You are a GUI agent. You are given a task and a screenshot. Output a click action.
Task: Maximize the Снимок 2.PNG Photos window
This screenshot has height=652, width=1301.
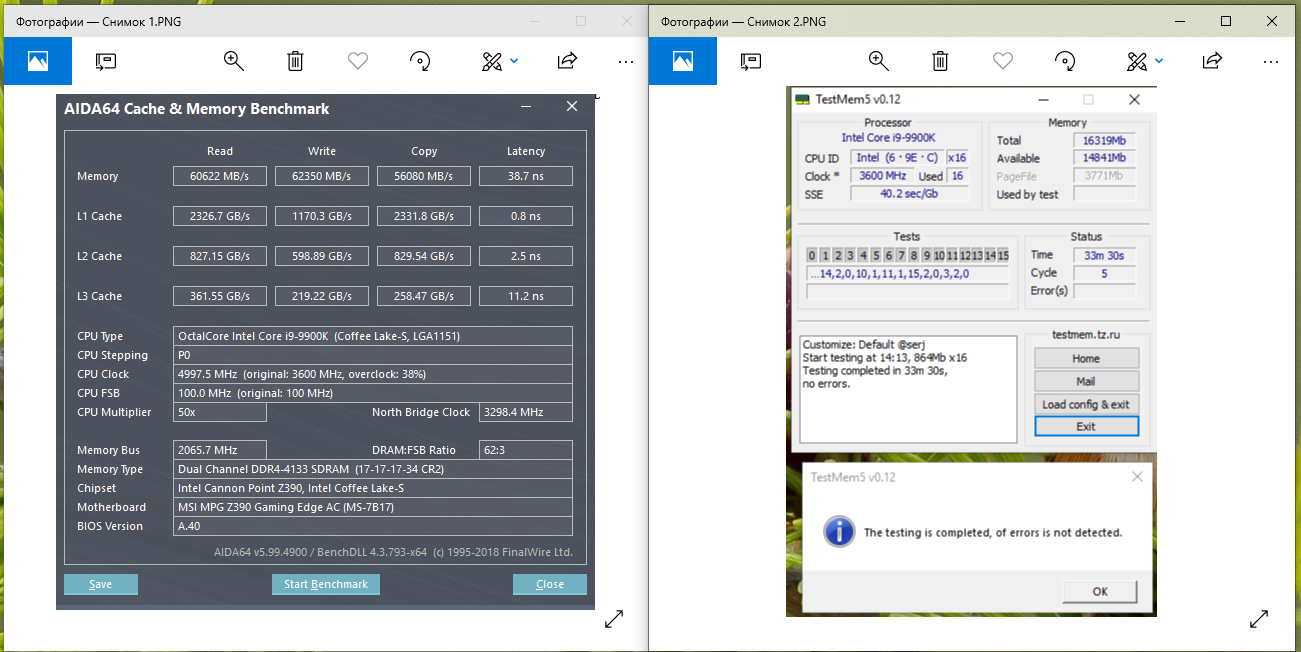[1226, 20]
